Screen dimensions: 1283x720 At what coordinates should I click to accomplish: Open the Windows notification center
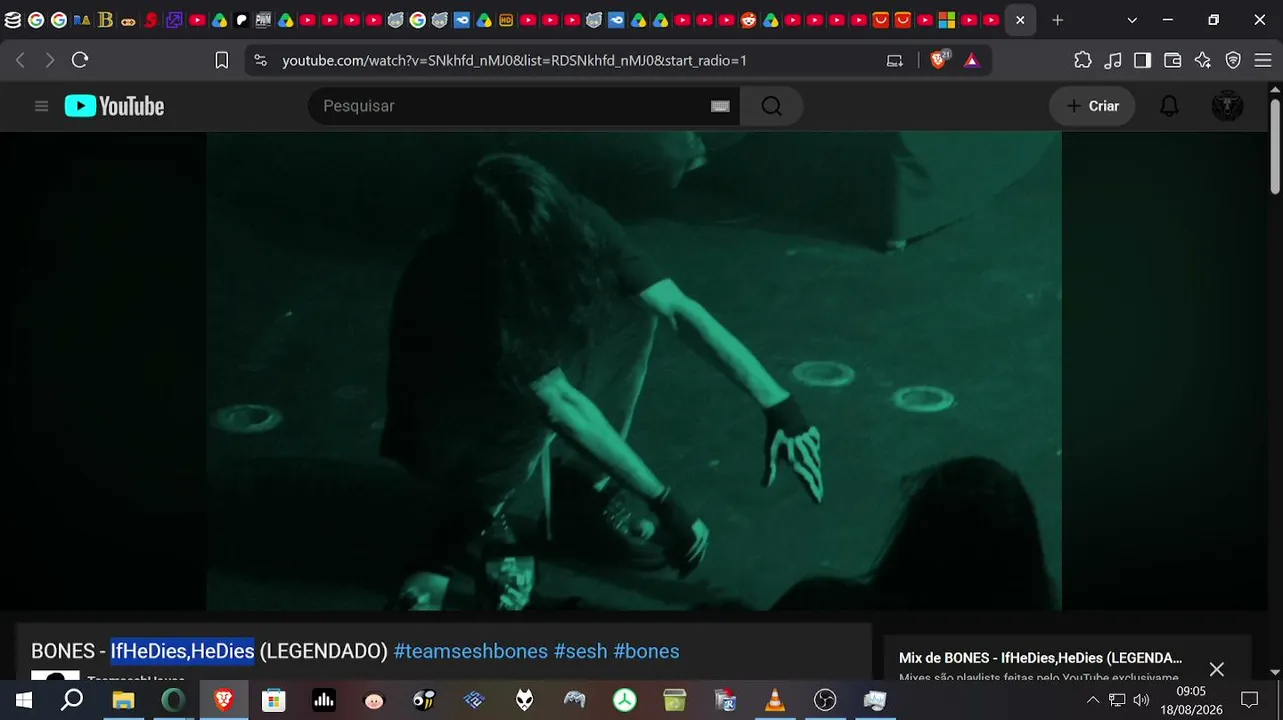click(1249, 700)
